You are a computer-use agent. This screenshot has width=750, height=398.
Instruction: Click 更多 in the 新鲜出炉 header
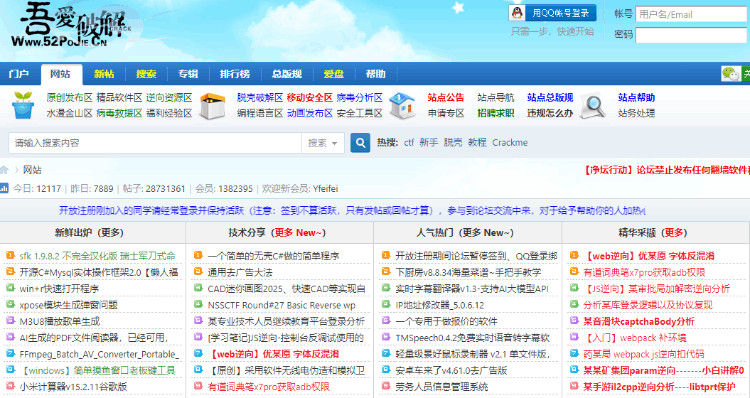pyautogui.click(x=110, y=232)
